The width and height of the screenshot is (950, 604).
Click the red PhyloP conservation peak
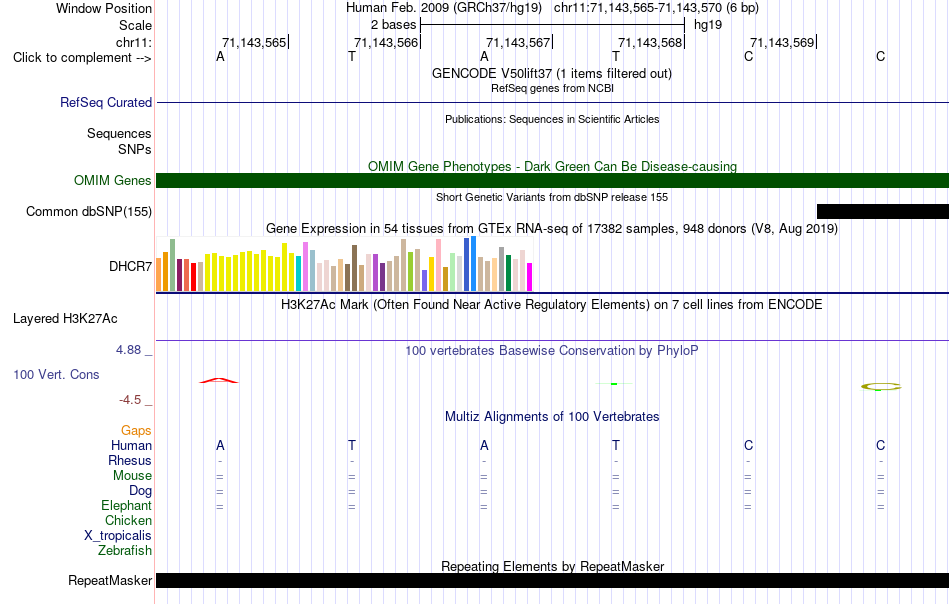click(219, 380)
